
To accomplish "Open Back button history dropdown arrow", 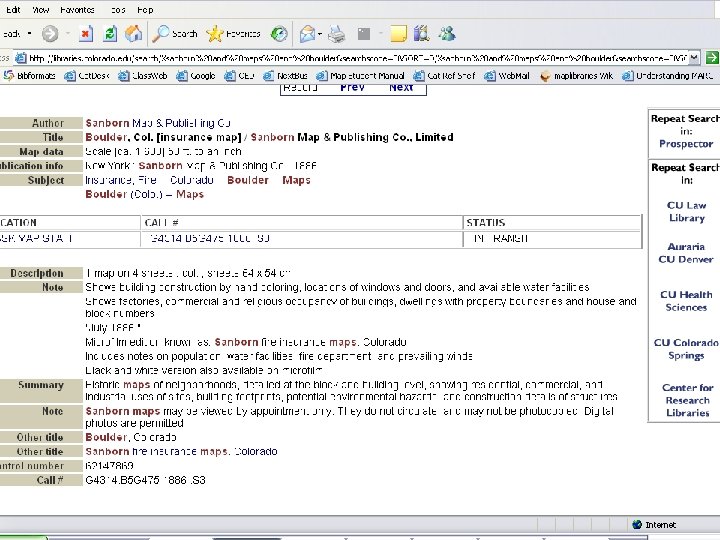I will [x=30, y=34].
